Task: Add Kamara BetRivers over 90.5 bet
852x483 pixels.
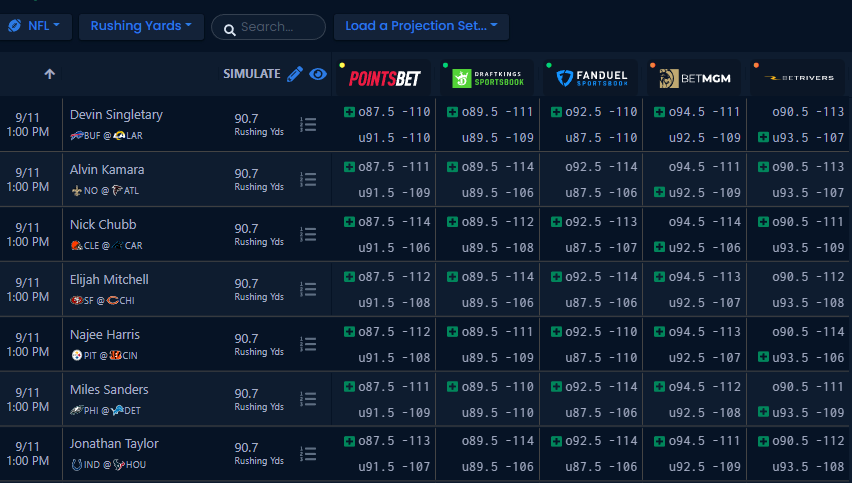Action: [763, 167]
